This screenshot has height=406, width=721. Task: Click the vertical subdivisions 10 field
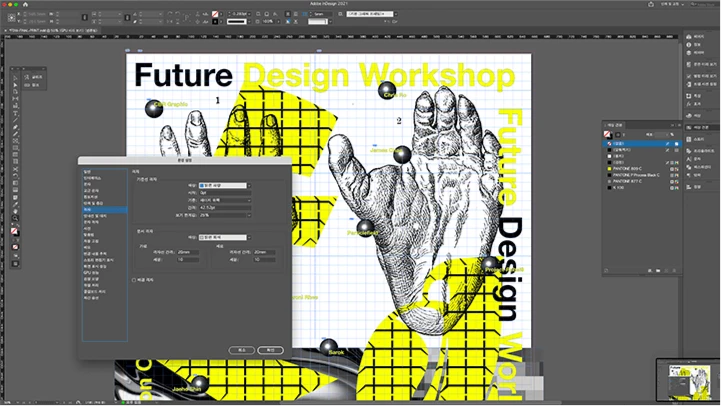coord(264,259)
